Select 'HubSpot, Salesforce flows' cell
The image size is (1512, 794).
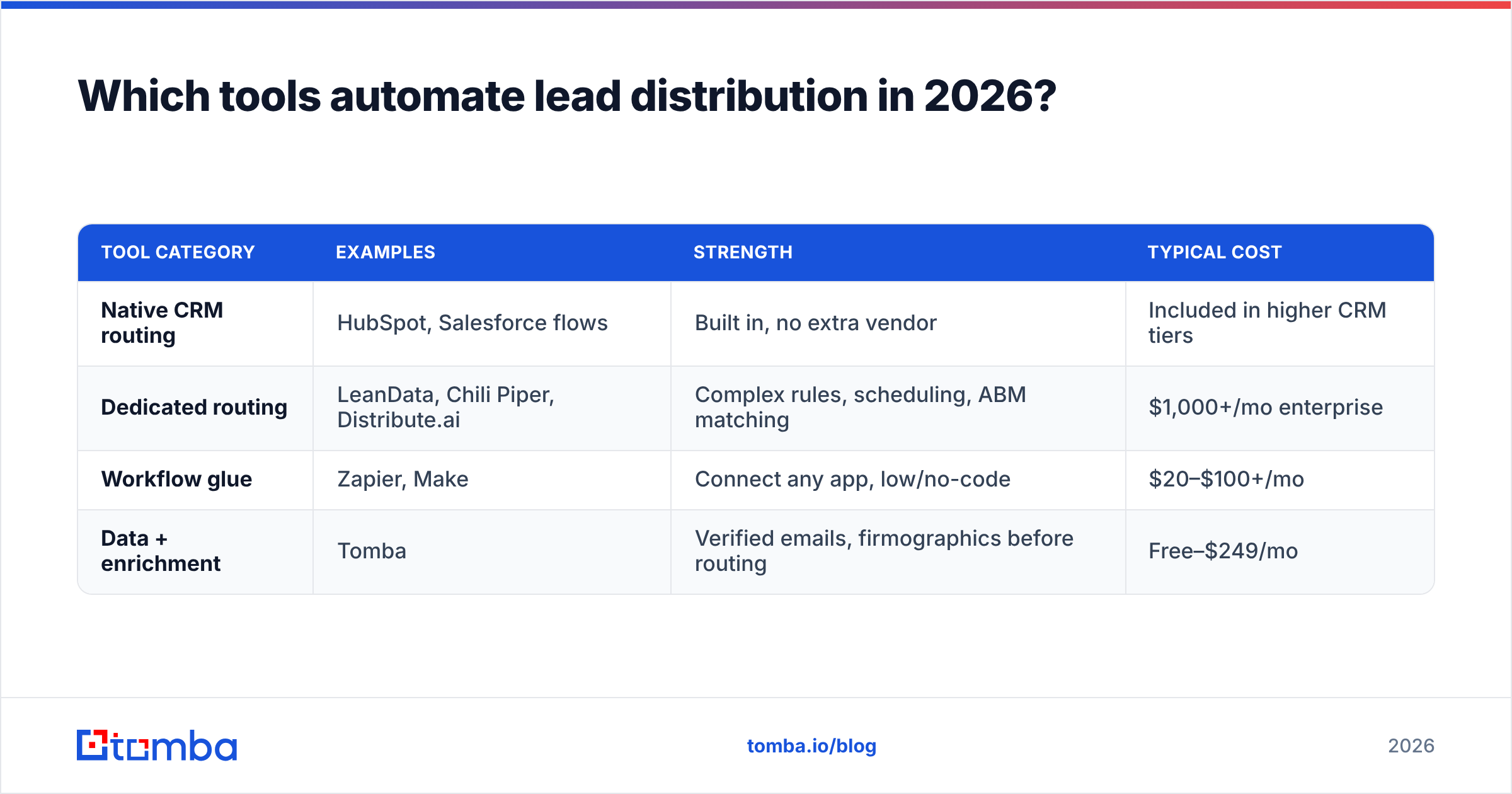pos(492,323)
